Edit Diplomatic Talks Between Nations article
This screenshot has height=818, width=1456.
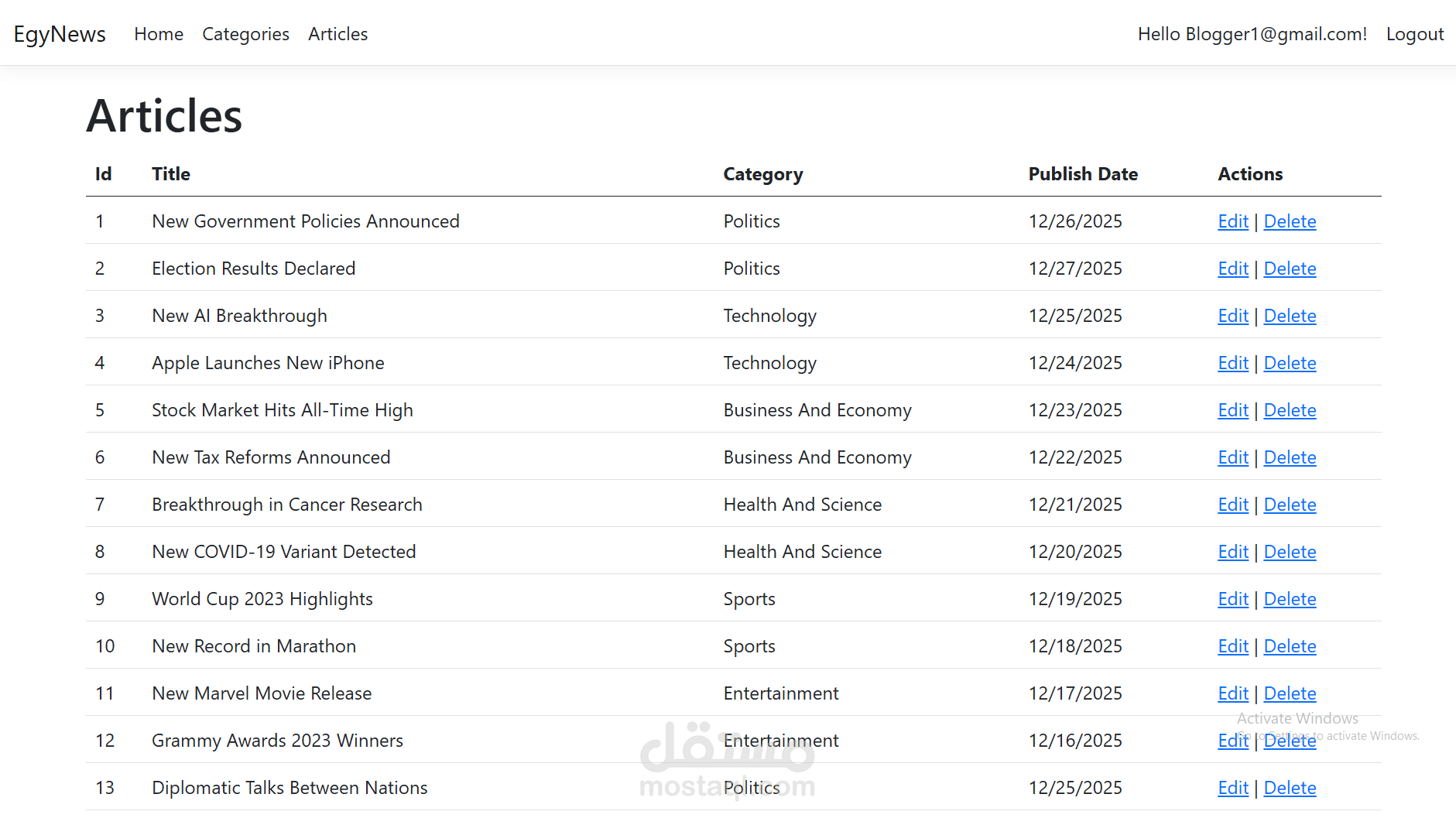point(1232,788)
